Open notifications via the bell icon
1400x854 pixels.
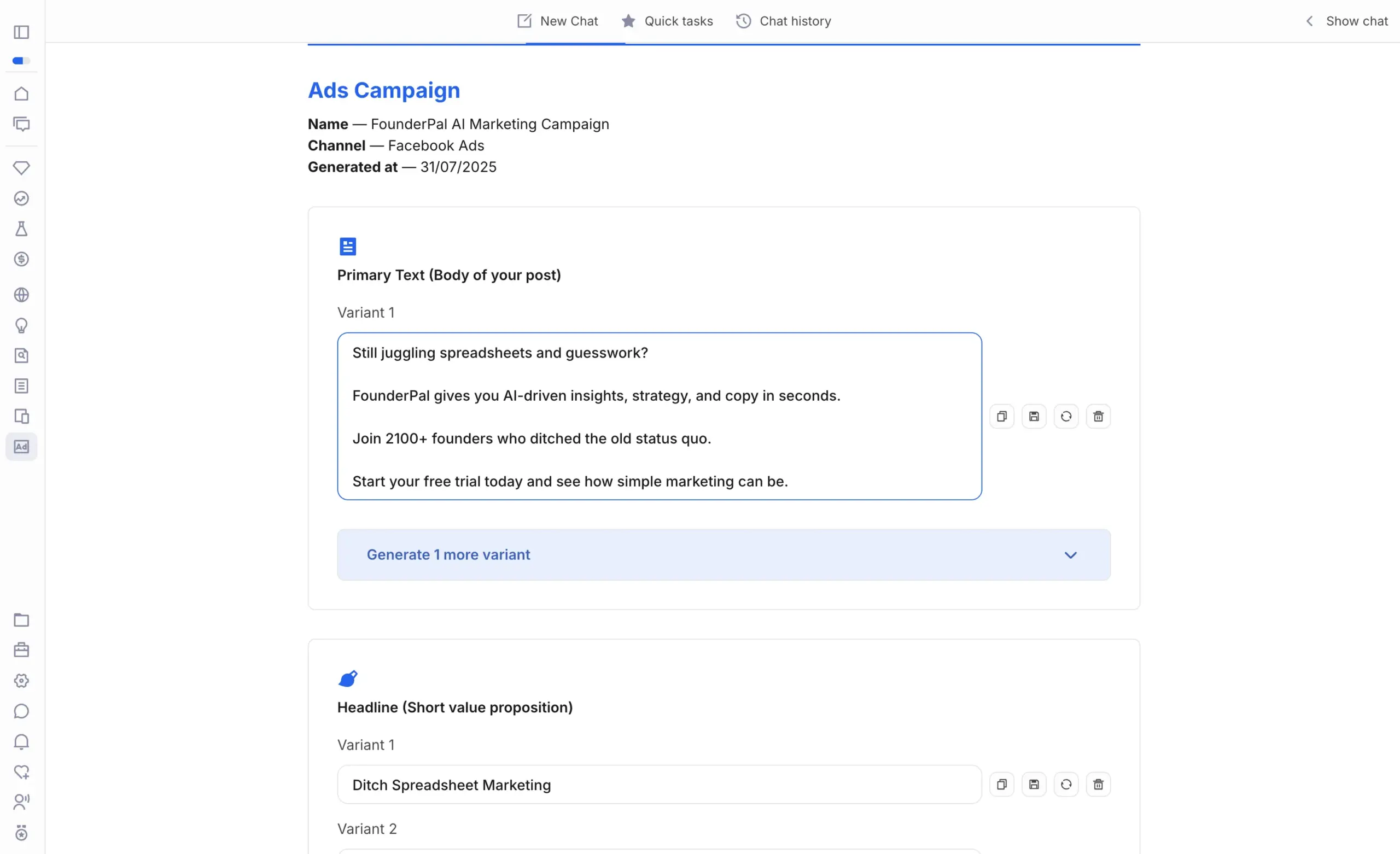click(21, 742)
